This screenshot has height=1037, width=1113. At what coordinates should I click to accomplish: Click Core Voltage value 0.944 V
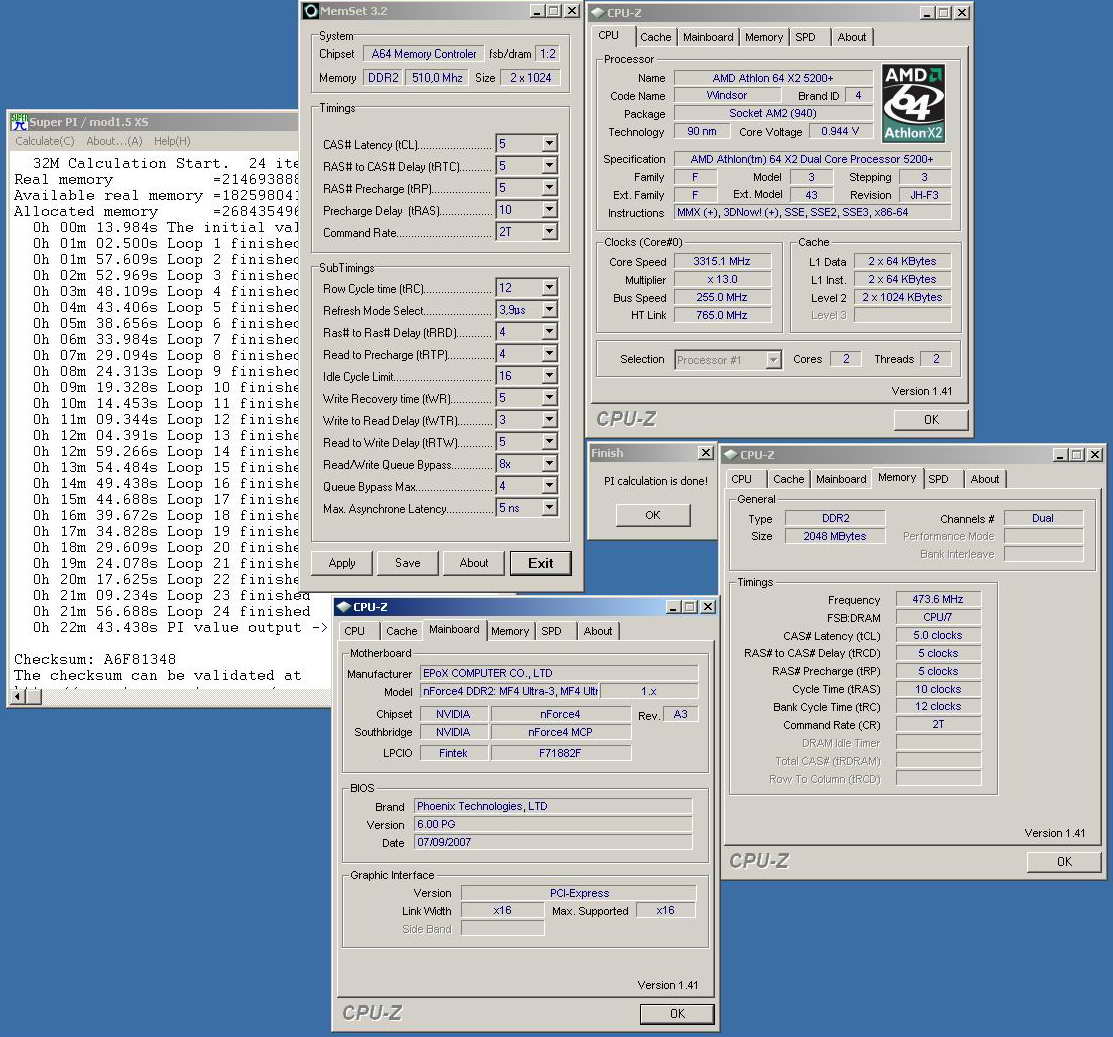(x=840, y=131)
